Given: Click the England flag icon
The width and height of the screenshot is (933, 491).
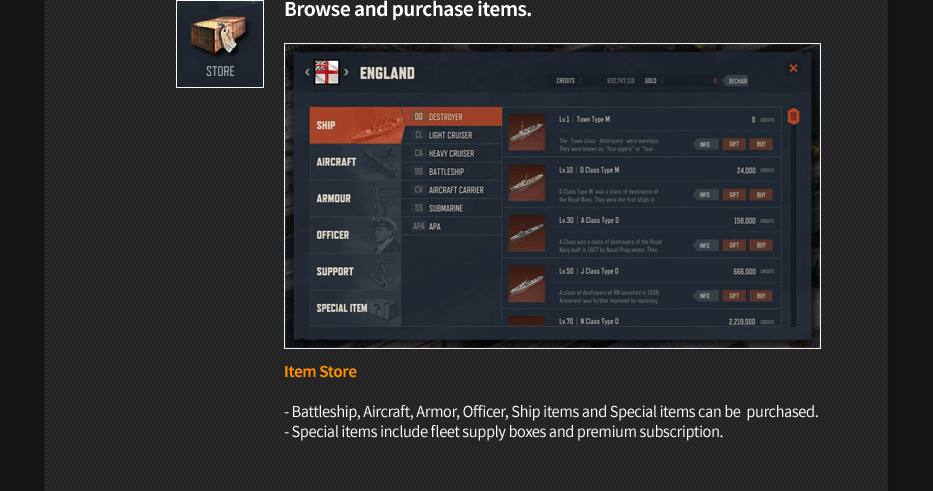Looking at the screenshot, I should pyautogui.click(x=327, y=72).
